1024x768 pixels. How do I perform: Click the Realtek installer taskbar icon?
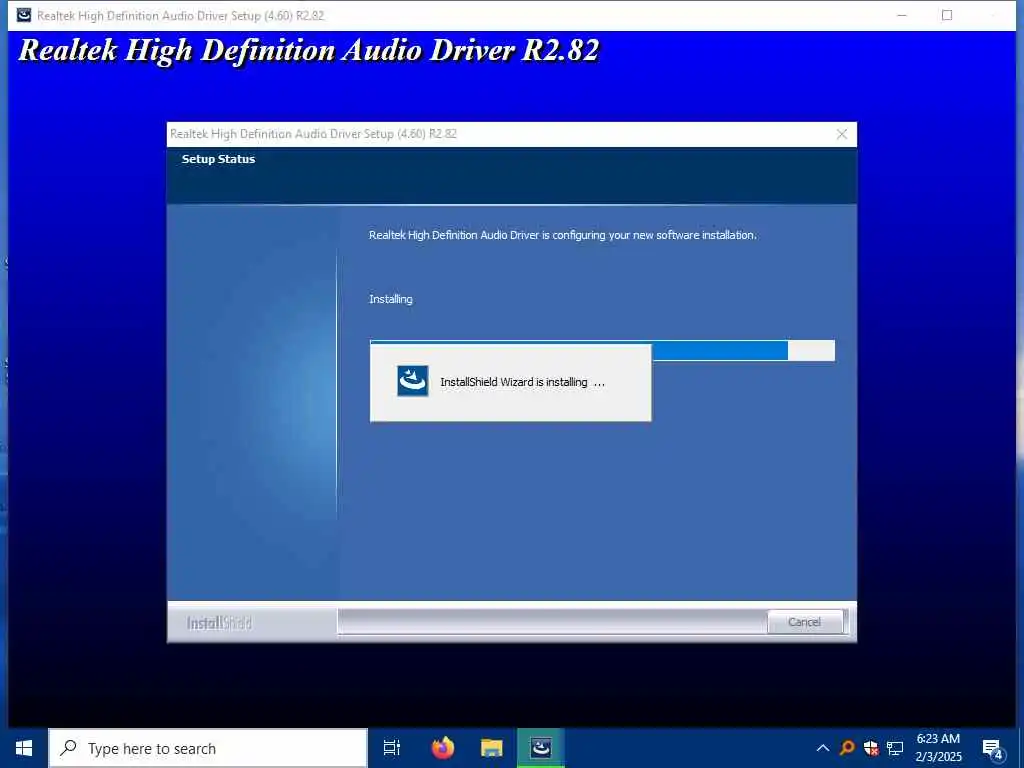[541, 748]
